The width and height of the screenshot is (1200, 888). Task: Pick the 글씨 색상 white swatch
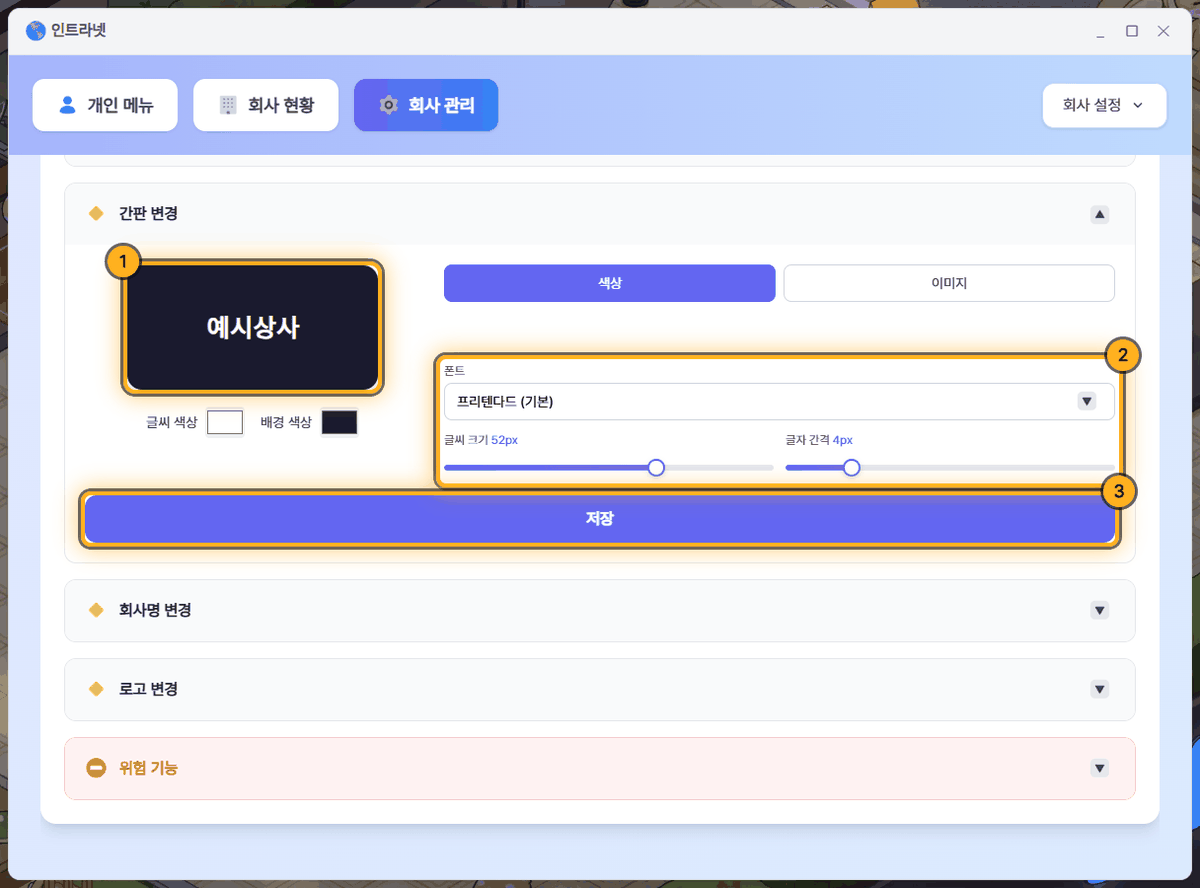(x=225, y=422)
